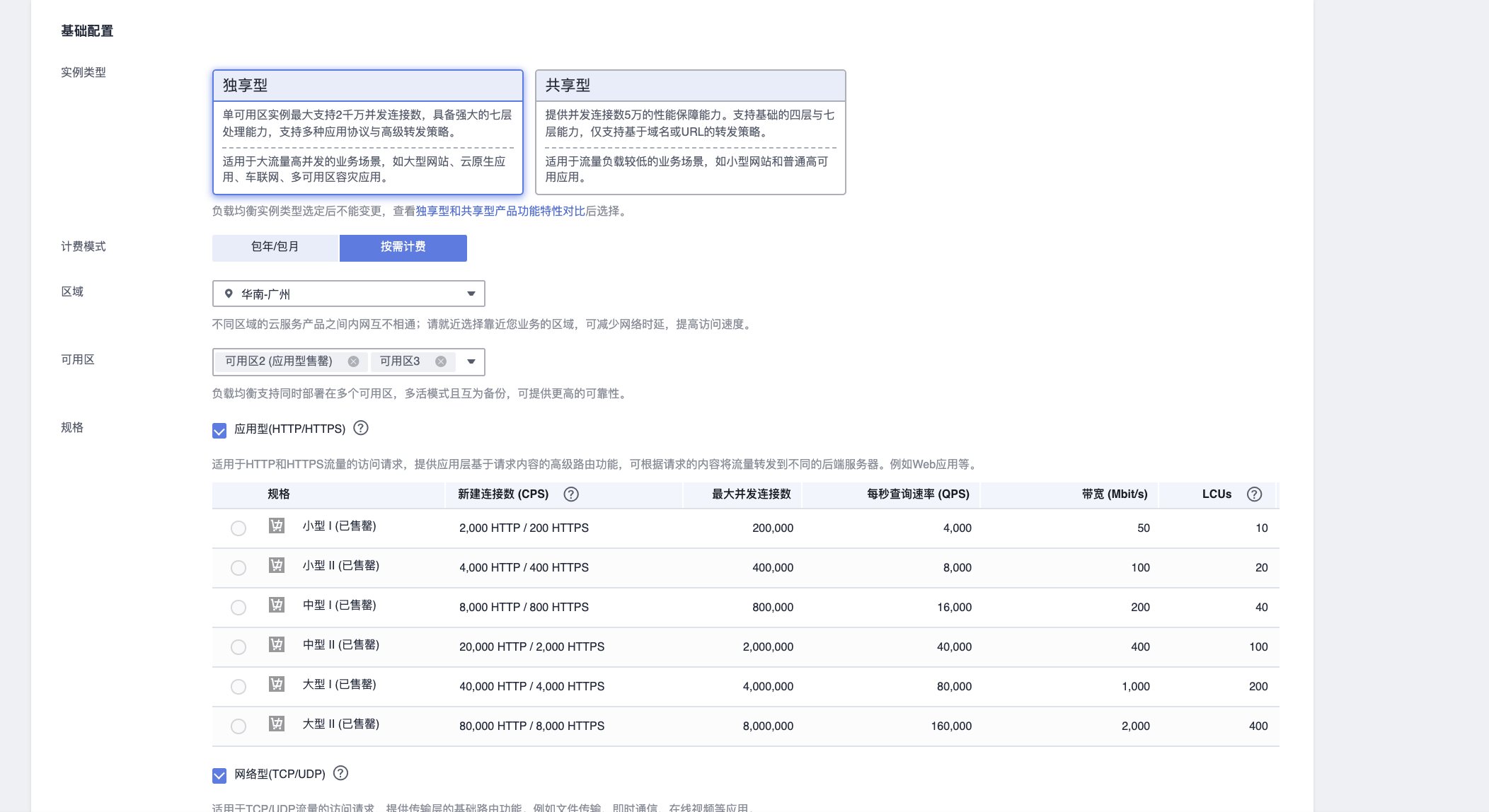1489x812 pixels.
Task: Switch to 包年/包月 billing tab
Action: pos(275,248)
